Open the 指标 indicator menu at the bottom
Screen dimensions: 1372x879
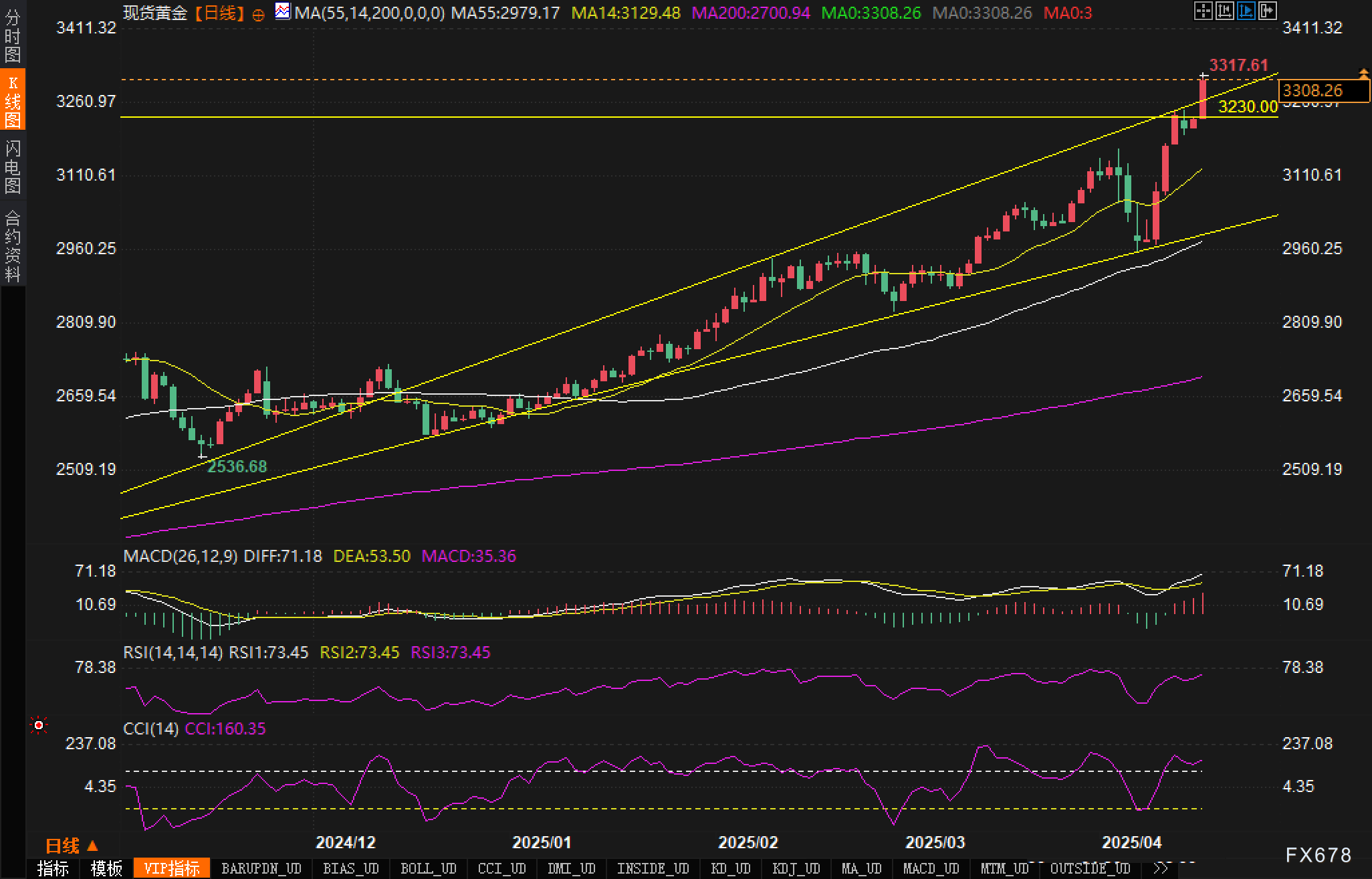(x=53, y=868)
